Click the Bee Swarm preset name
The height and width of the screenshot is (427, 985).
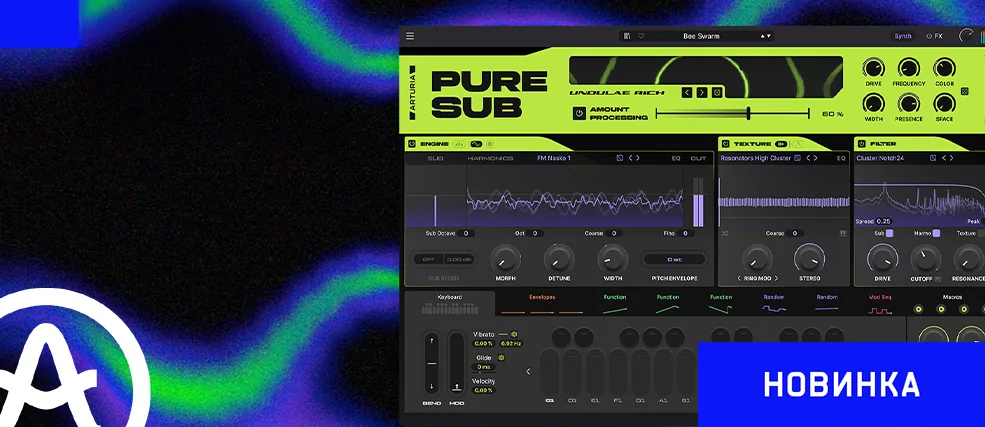(701, 36)
